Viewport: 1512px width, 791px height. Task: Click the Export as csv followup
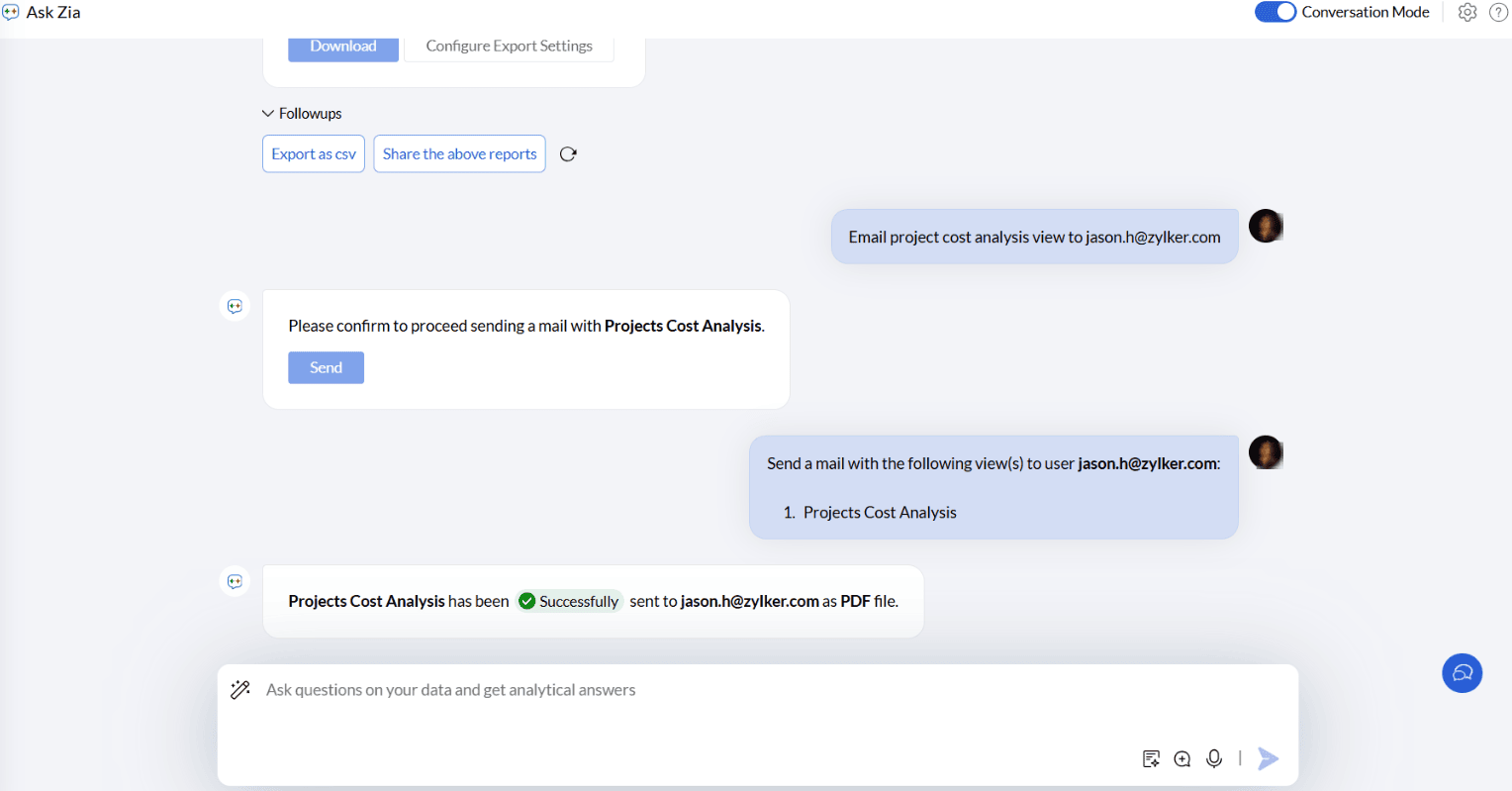(x=314, y=154)
